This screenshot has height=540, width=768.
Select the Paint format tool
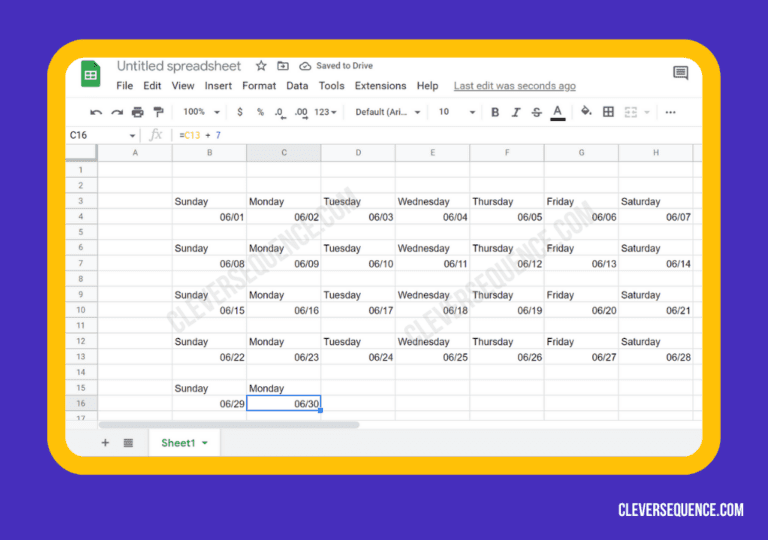tap(158, 112)
